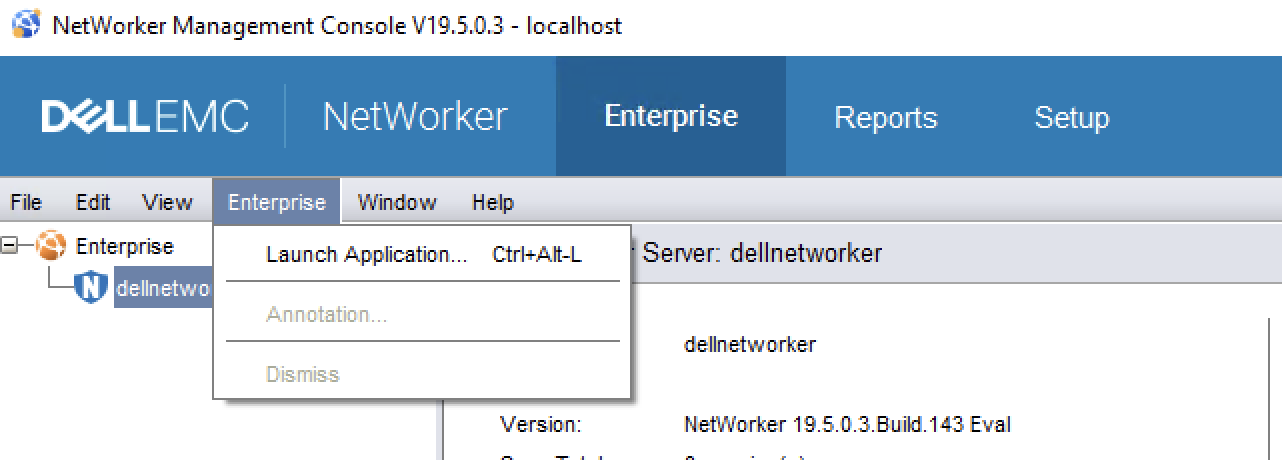Open the Edit menu

click(93, 202)
